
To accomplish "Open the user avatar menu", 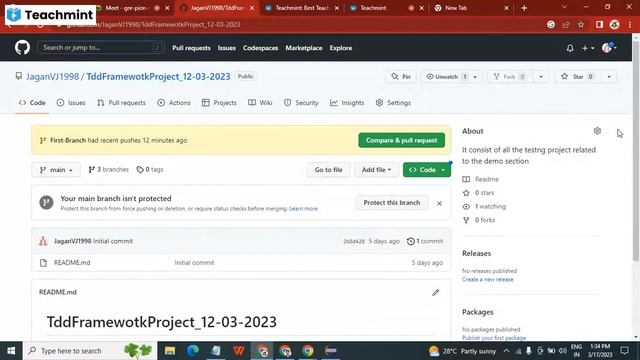I will point(609,48).
